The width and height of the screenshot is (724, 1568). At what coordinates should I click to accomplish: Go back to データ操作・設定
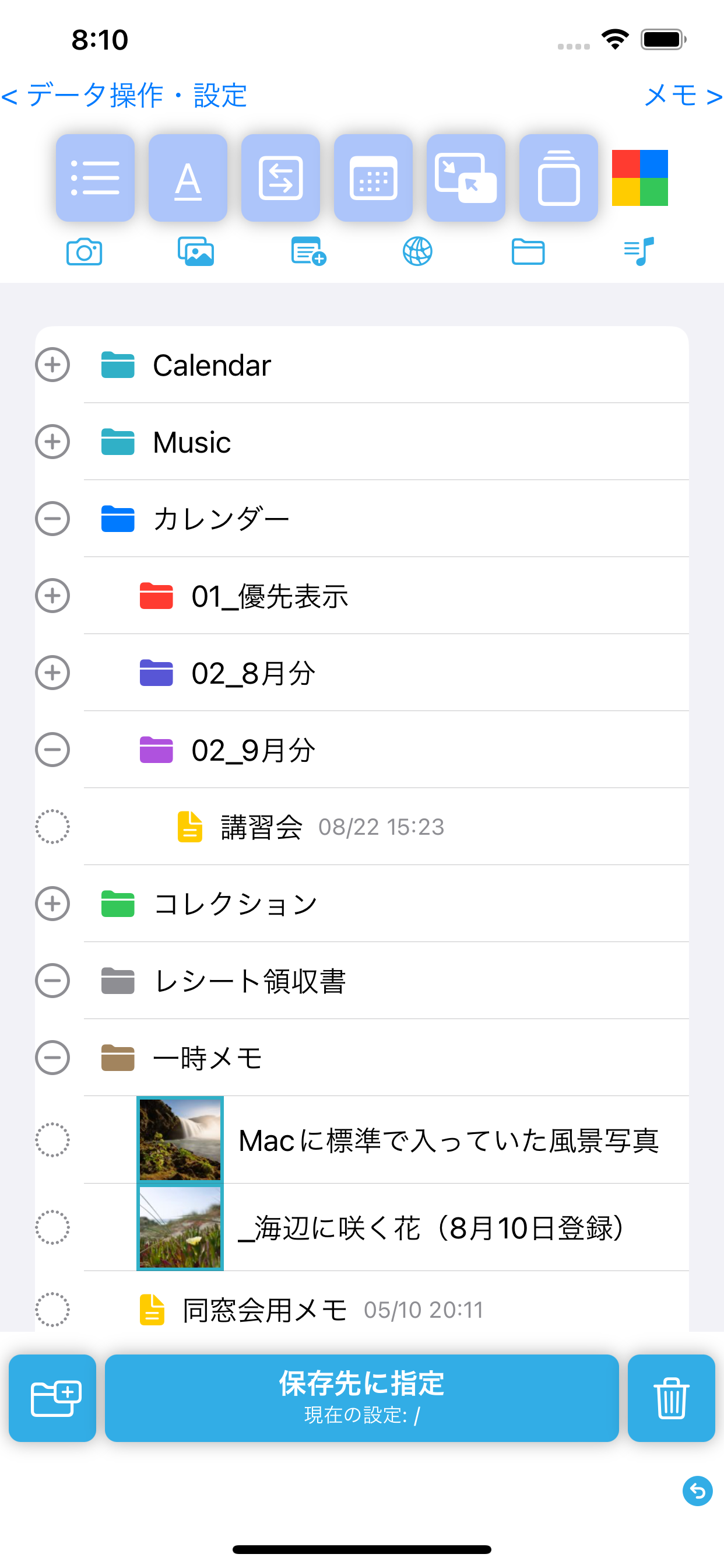pyautogui.click(x=124, y=96)
